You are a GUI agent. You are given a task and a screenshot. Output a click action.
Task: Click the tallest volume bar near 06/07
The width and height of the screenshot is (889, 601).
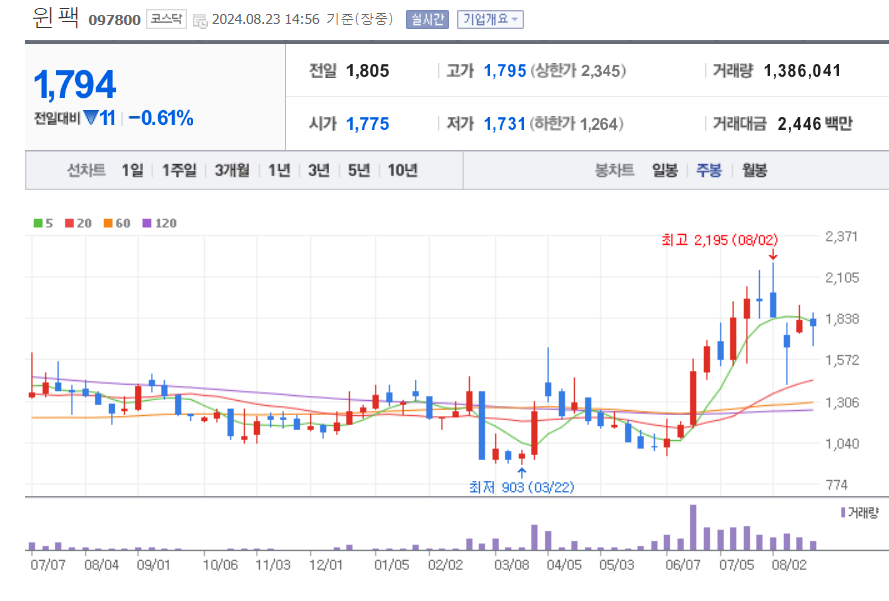pos(693,527)
